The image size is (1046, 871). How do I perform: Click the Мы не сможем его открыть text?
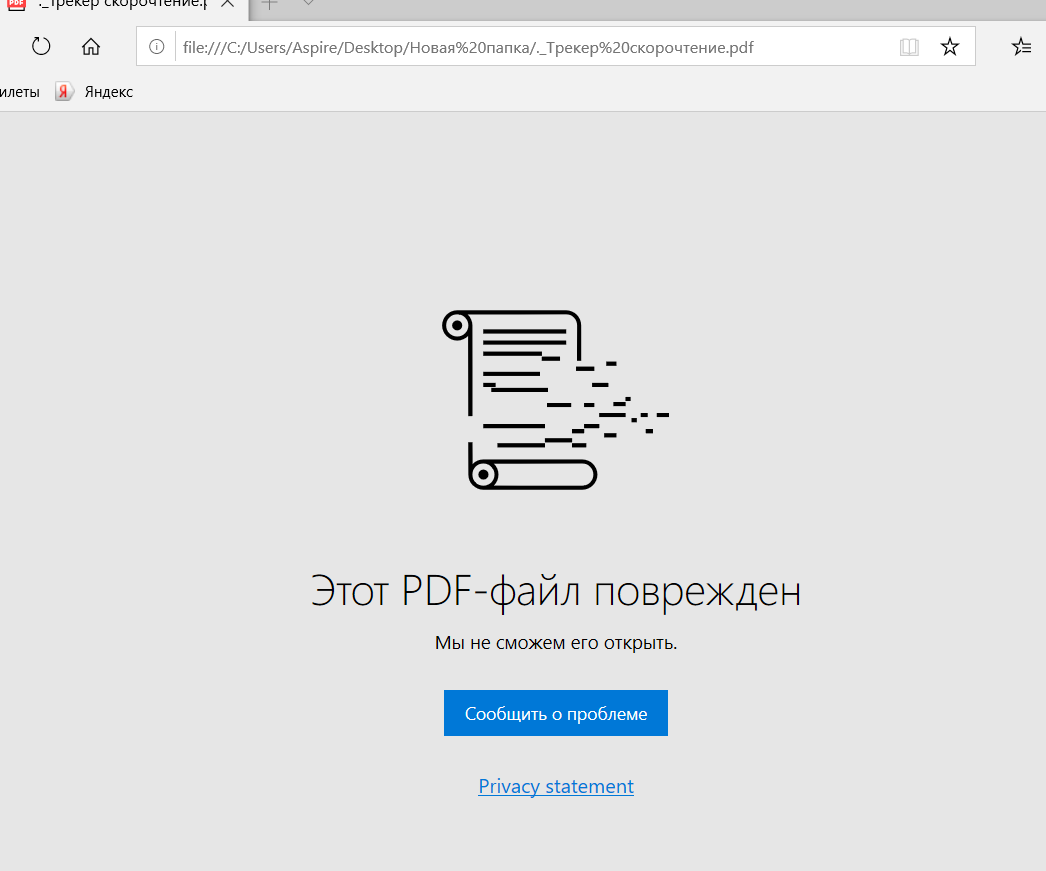tap(556, 642)
